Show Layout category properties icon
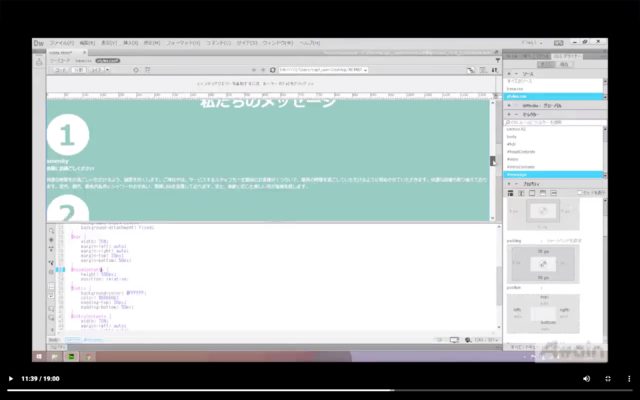This screenshot has width=640, height=400. pyautogui.click(x=510, y=193)
